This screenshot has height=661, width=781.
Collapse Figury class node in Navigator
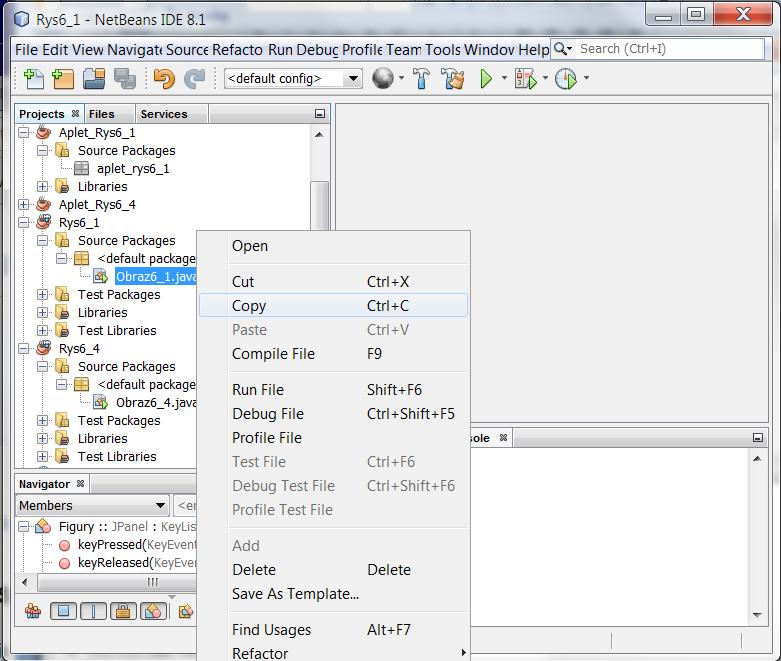(24, 527)
